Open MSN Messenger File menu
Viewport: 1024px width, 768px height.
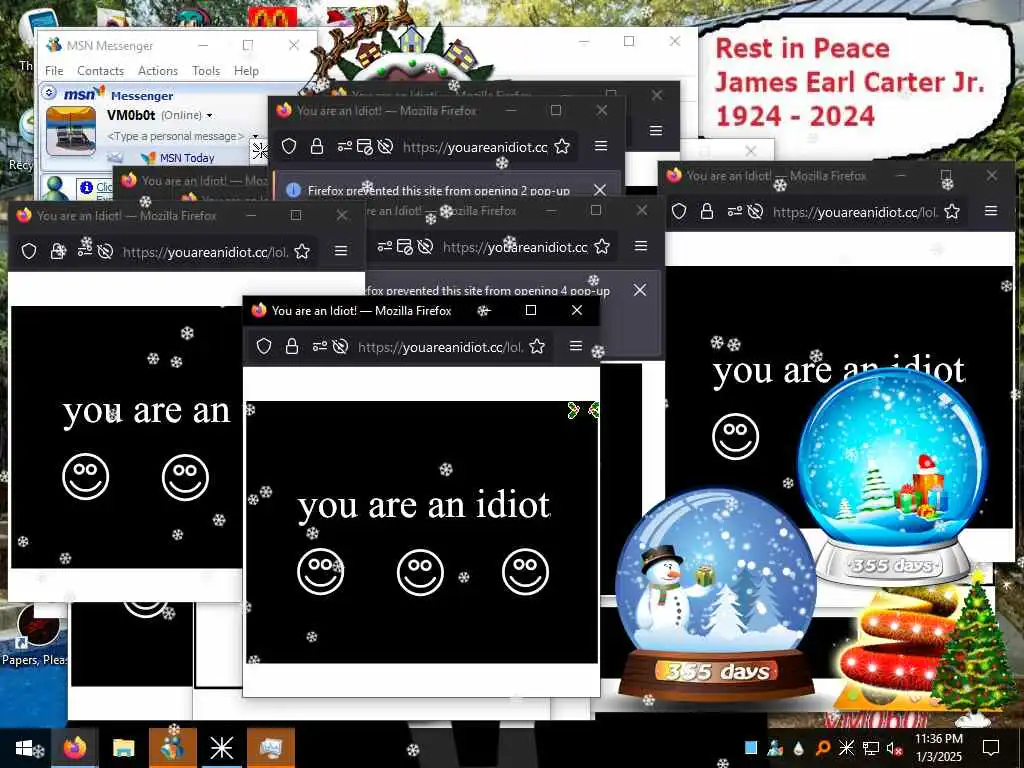(x=54, y=71)
